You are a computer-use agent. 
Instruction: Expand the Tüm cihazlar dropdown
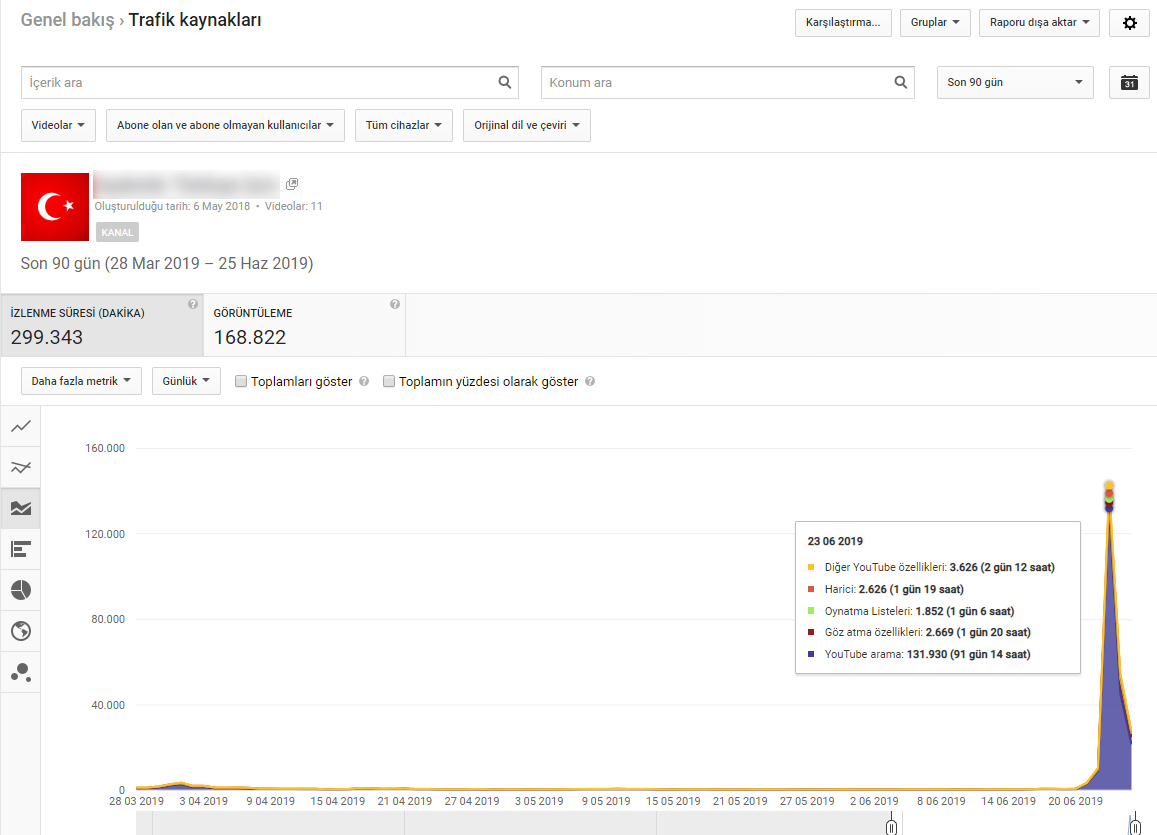(404, 125)
